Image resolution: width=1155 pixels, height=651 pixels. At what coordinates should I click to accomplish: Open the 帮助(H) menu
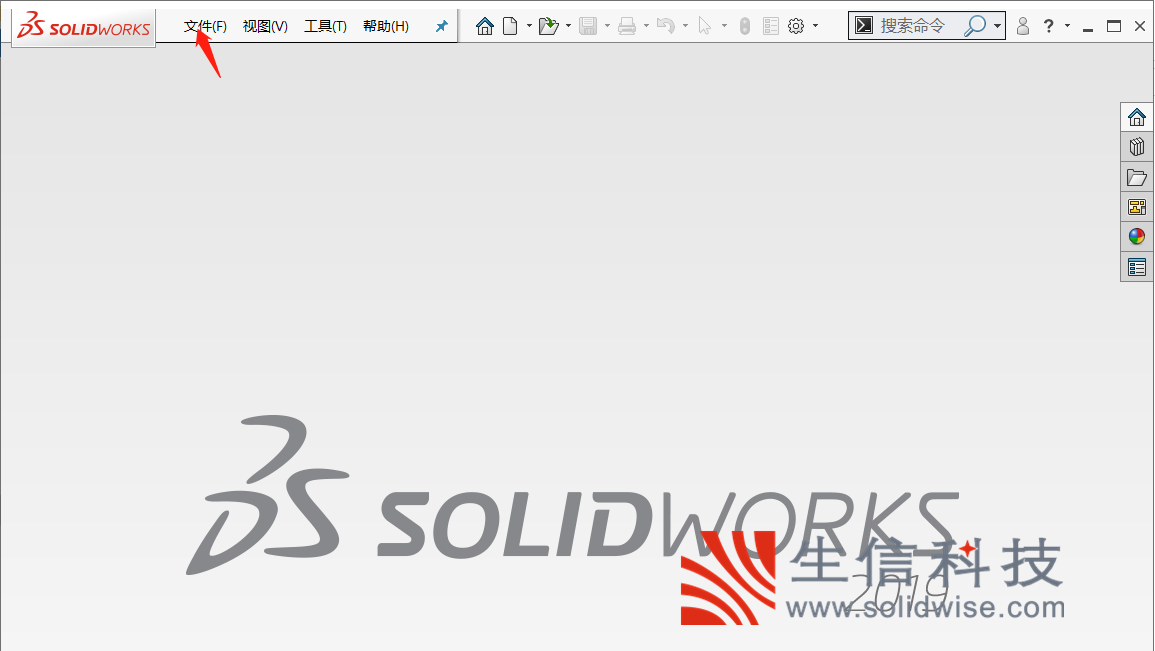point(386,27)
